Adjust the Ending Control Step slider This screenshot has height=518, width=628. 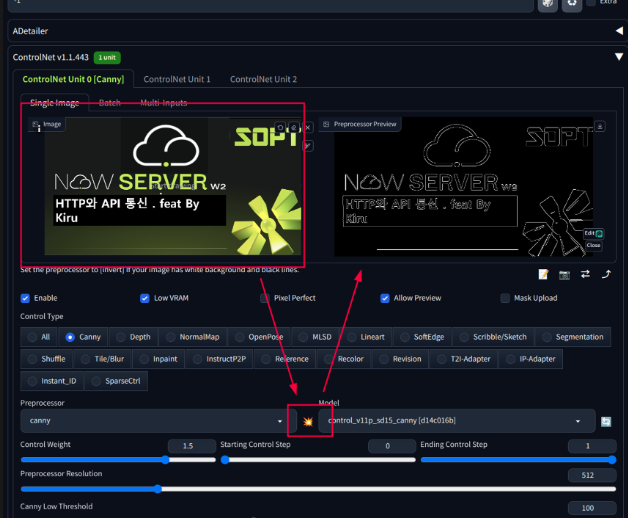518,460
